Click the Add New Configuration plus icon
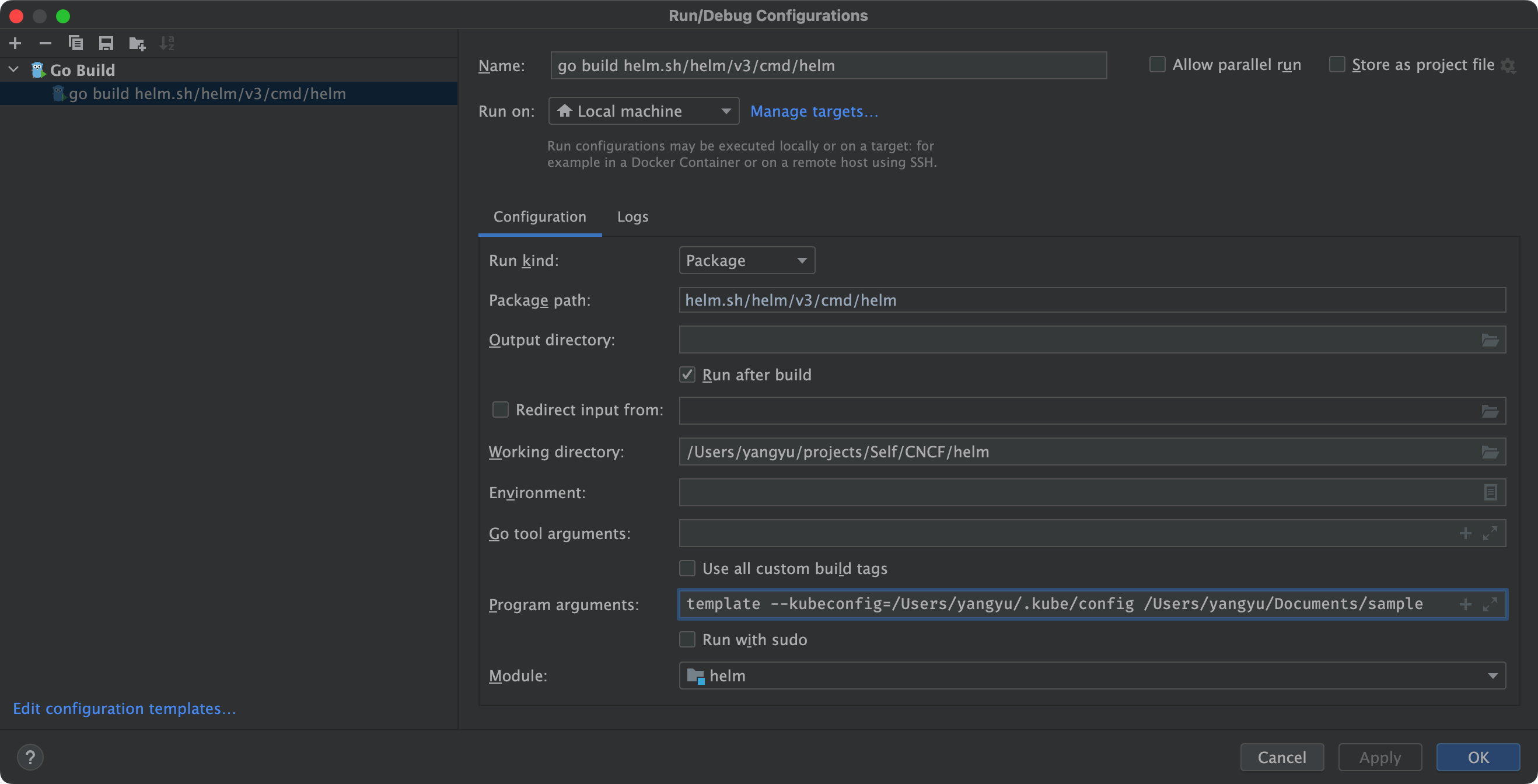The image size is (1538, 784). [16, 43]
